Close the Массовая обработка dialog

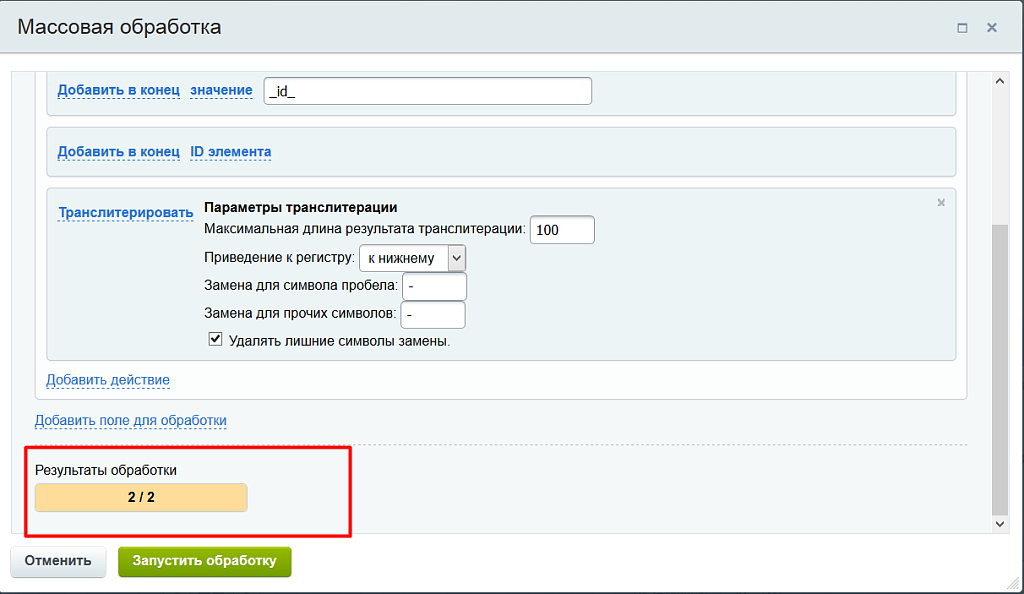(x=992, y=28)
